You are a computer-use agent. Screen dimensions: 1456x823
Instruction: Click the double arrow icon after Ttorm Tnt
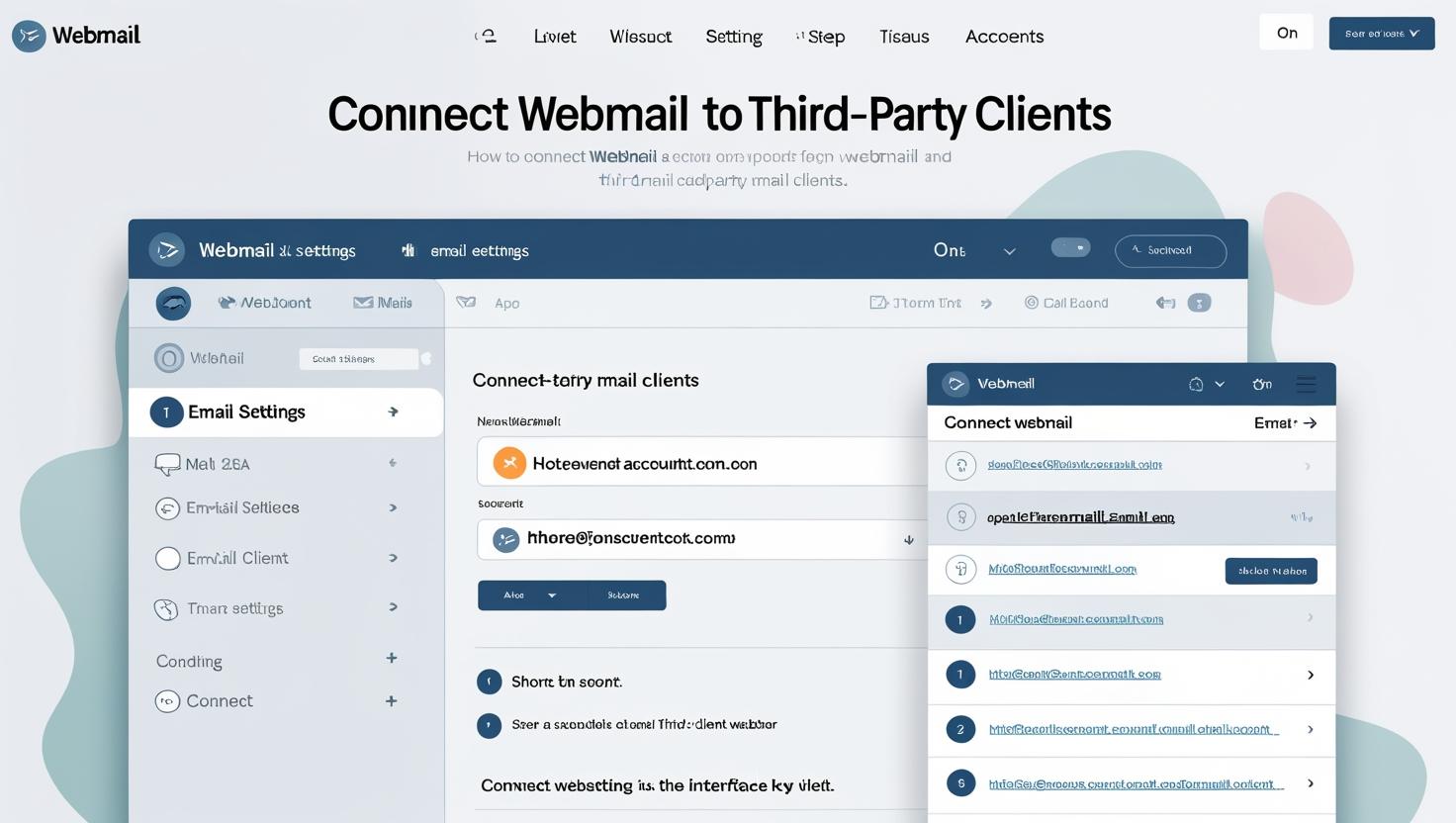coord(986,304)
